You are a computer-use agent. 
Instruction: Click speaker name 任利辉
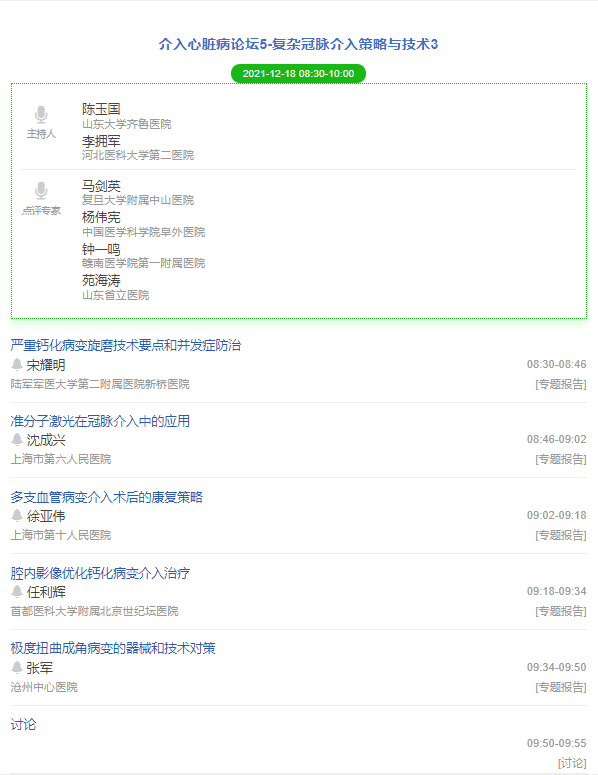click(x=46, y=592)
